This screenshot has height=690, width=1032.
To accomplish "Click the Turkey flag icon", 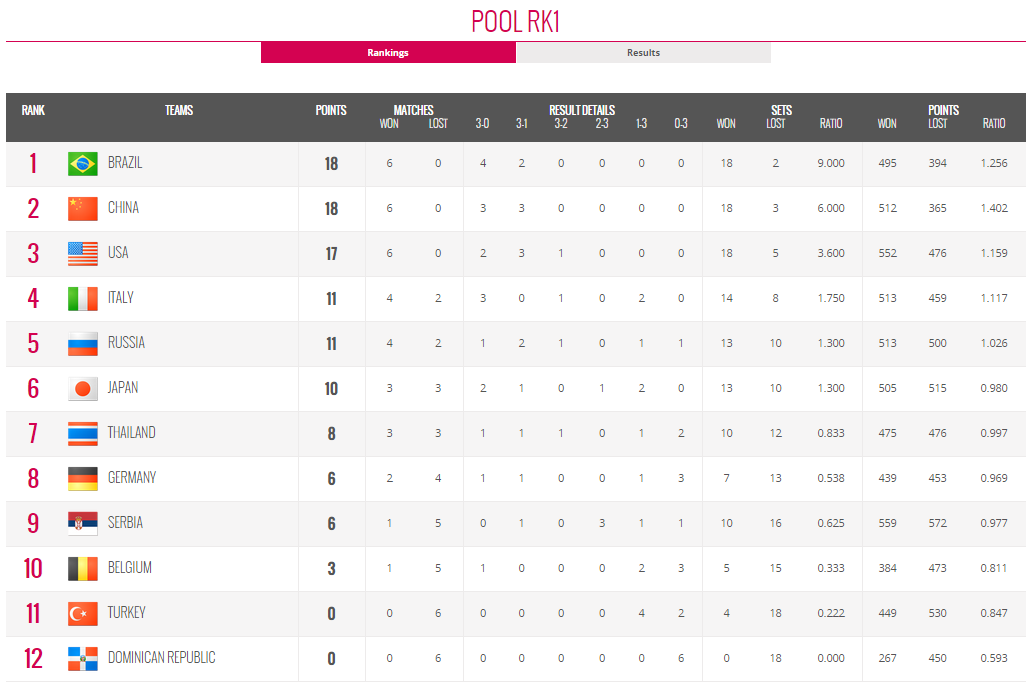I will point(82,613).
